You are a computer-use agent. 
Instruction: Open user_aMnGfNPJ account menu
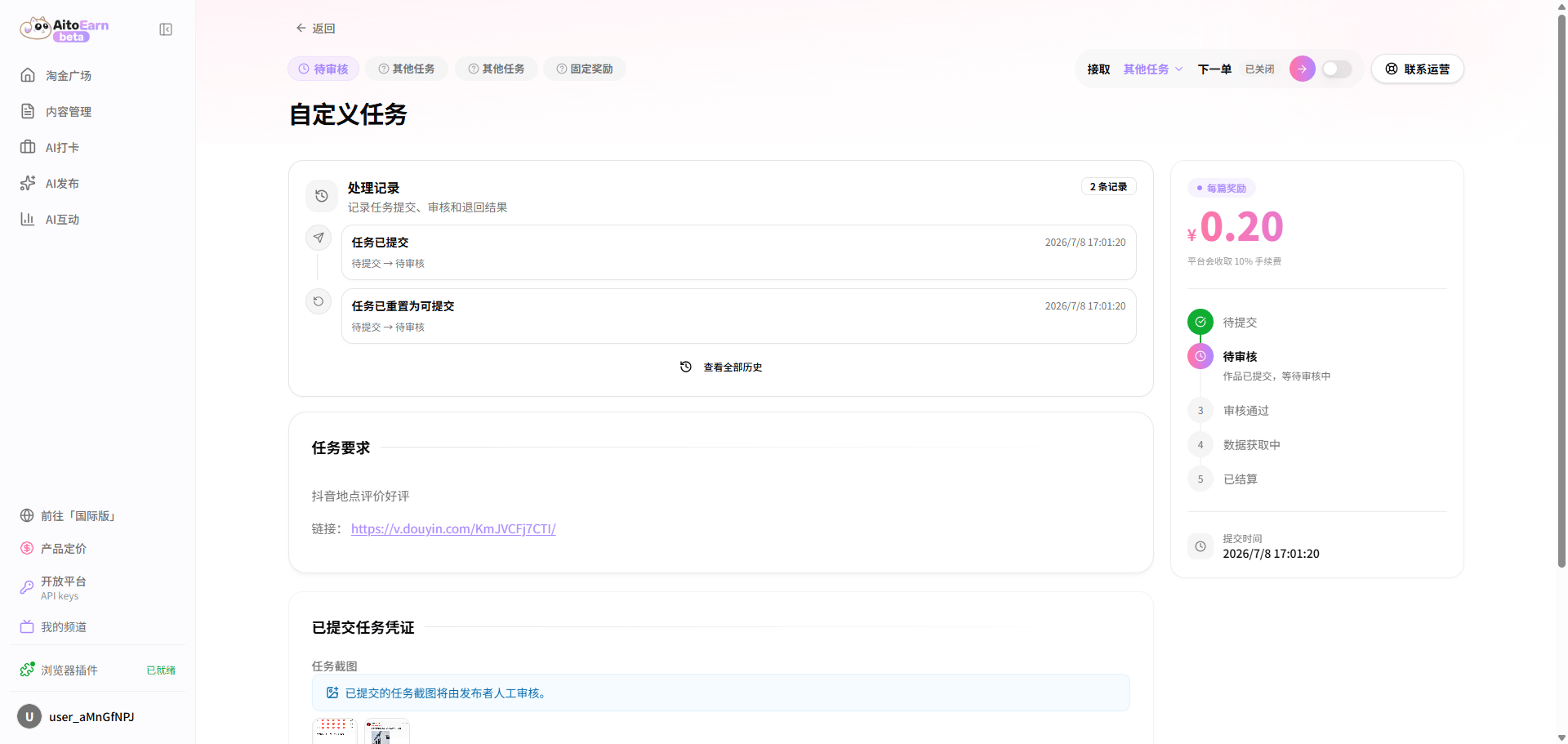pos(91,717)
